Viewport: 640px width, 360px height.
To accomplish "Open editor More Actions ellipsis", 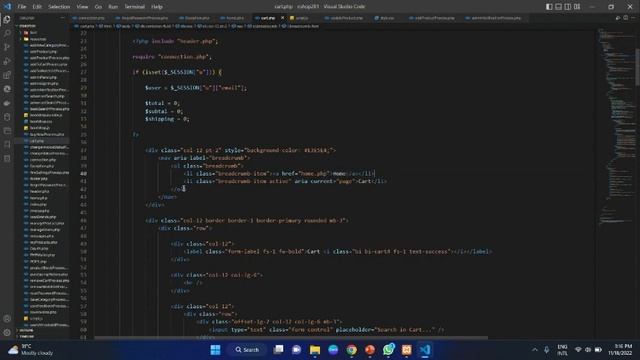I will pos(633,18).
